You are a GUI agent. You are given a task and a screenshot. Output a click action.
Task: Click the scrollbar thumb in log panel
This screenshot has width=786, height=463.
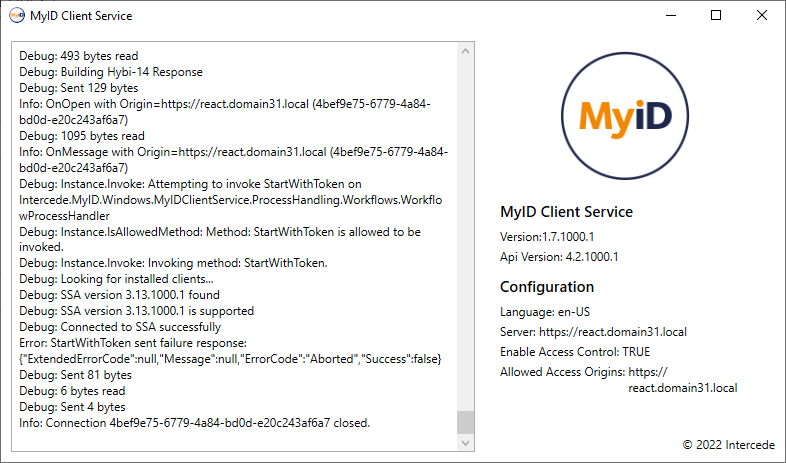point(465,422)
